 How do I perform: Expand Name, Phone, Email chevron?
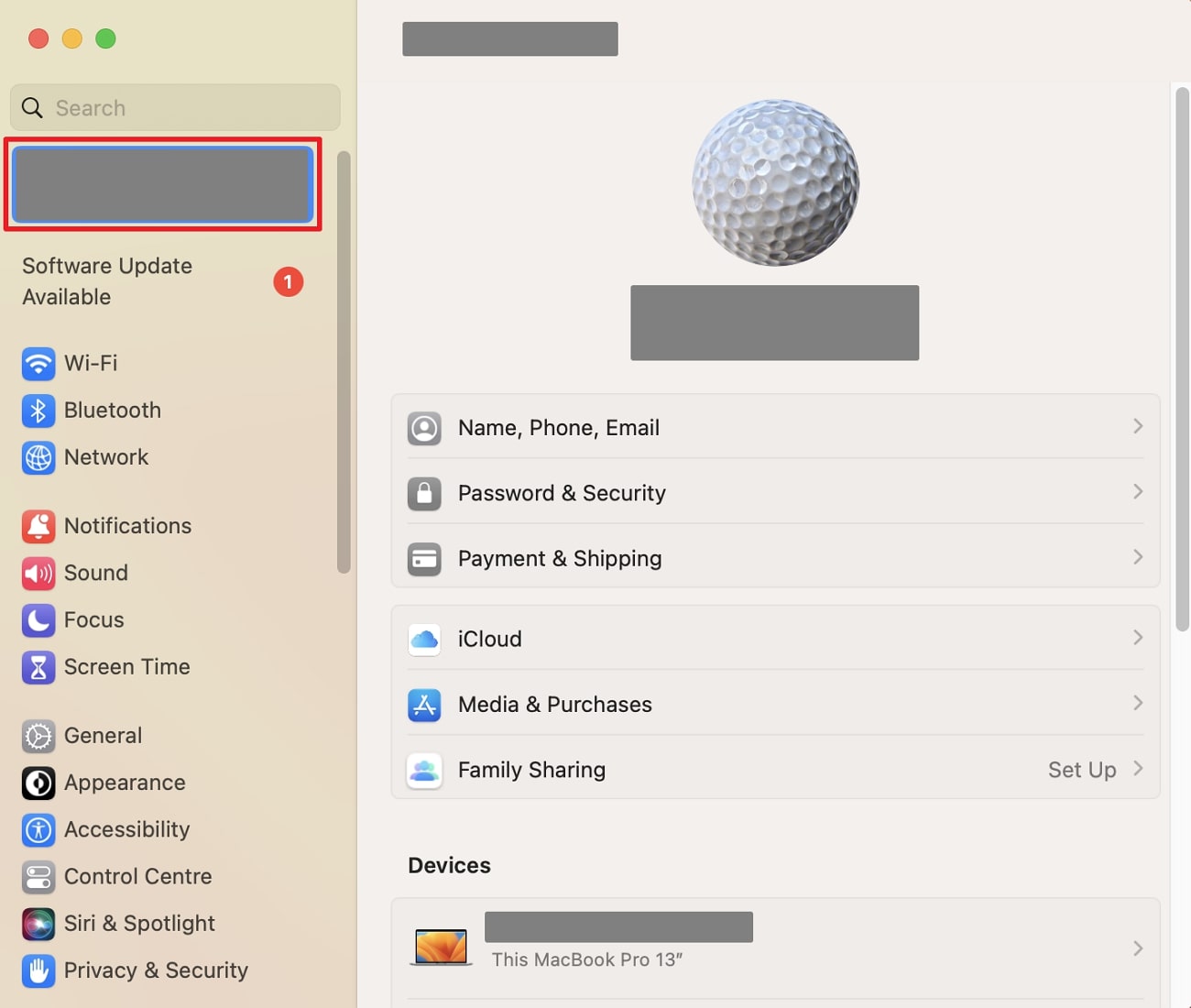tap(1137, 426)
